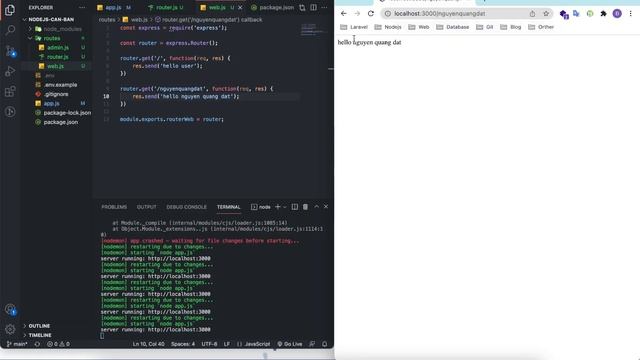Viewport: 640px width, 360px height.
Task: Open the Database bookmarks folder
Action: [453, 27]
